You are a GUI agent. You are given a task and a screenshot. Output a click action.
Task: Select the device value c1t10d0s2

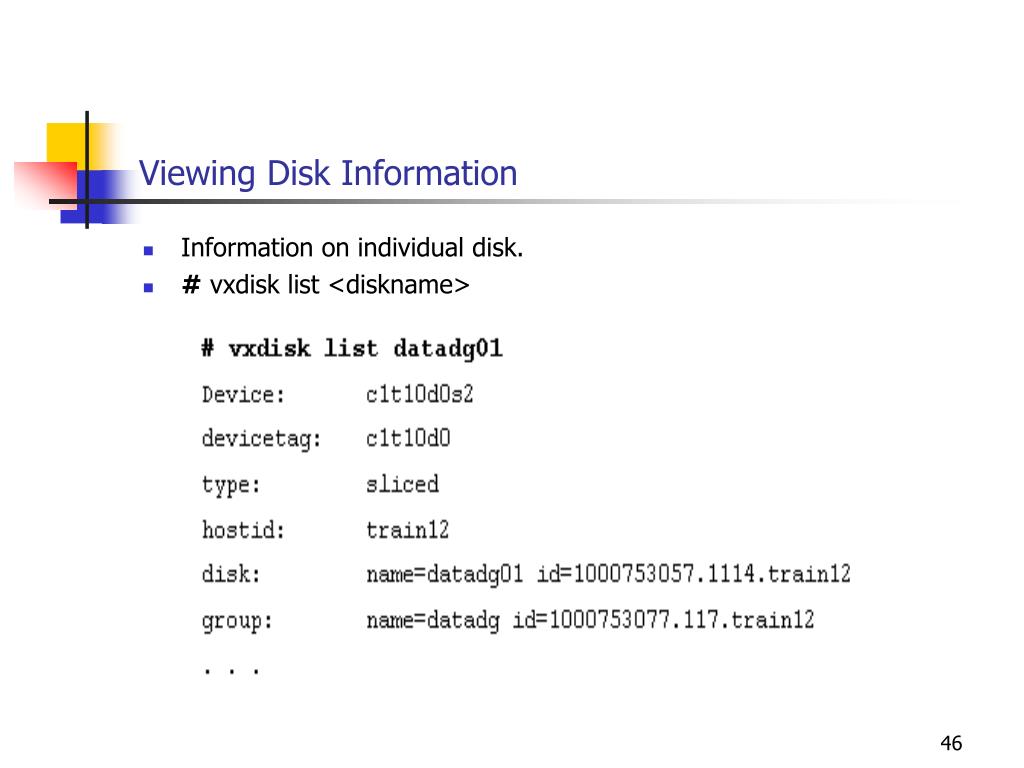coord(419,394)
